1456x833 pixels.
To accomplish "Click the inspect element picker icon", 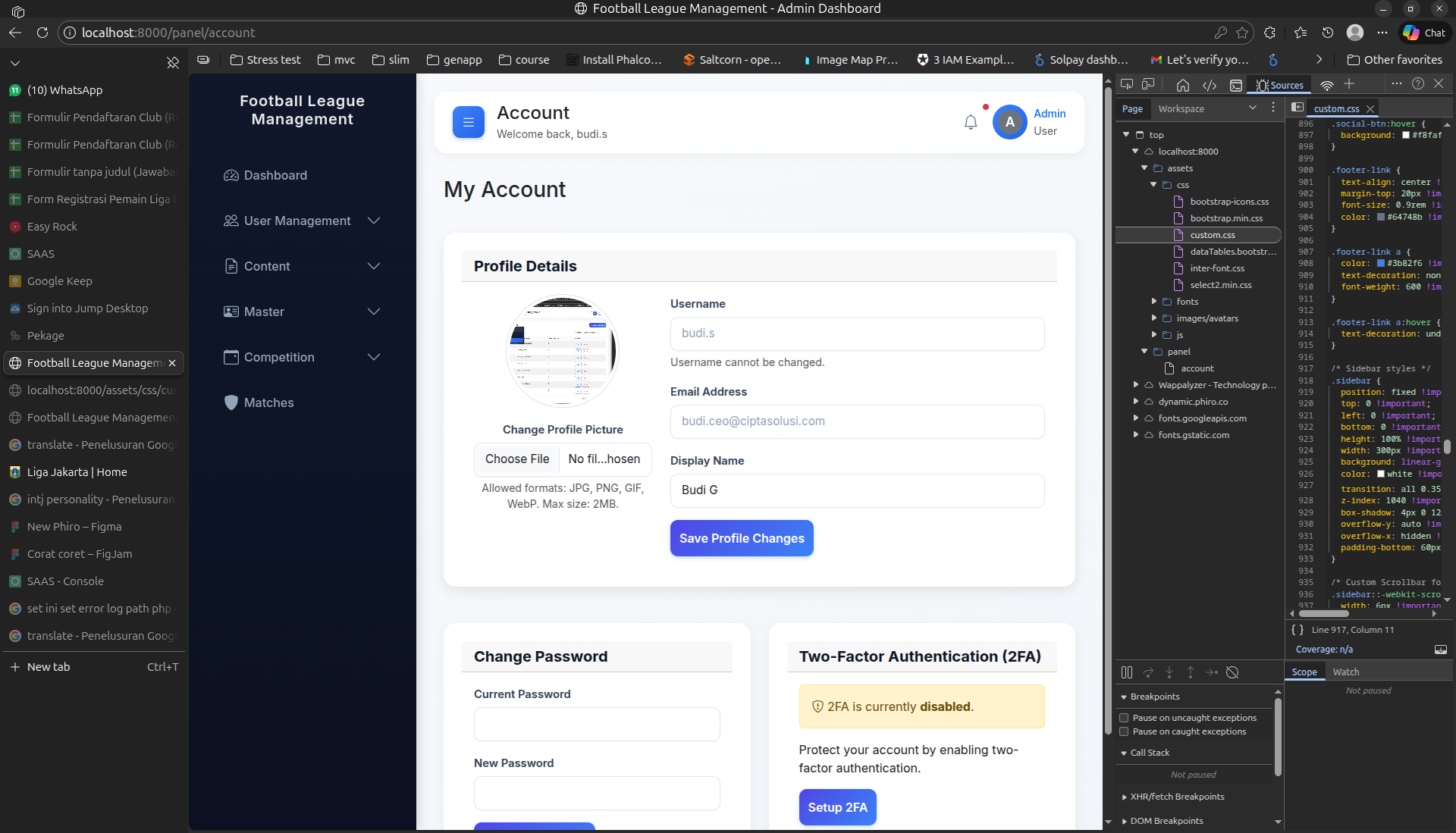I will tap(1127, 84).
